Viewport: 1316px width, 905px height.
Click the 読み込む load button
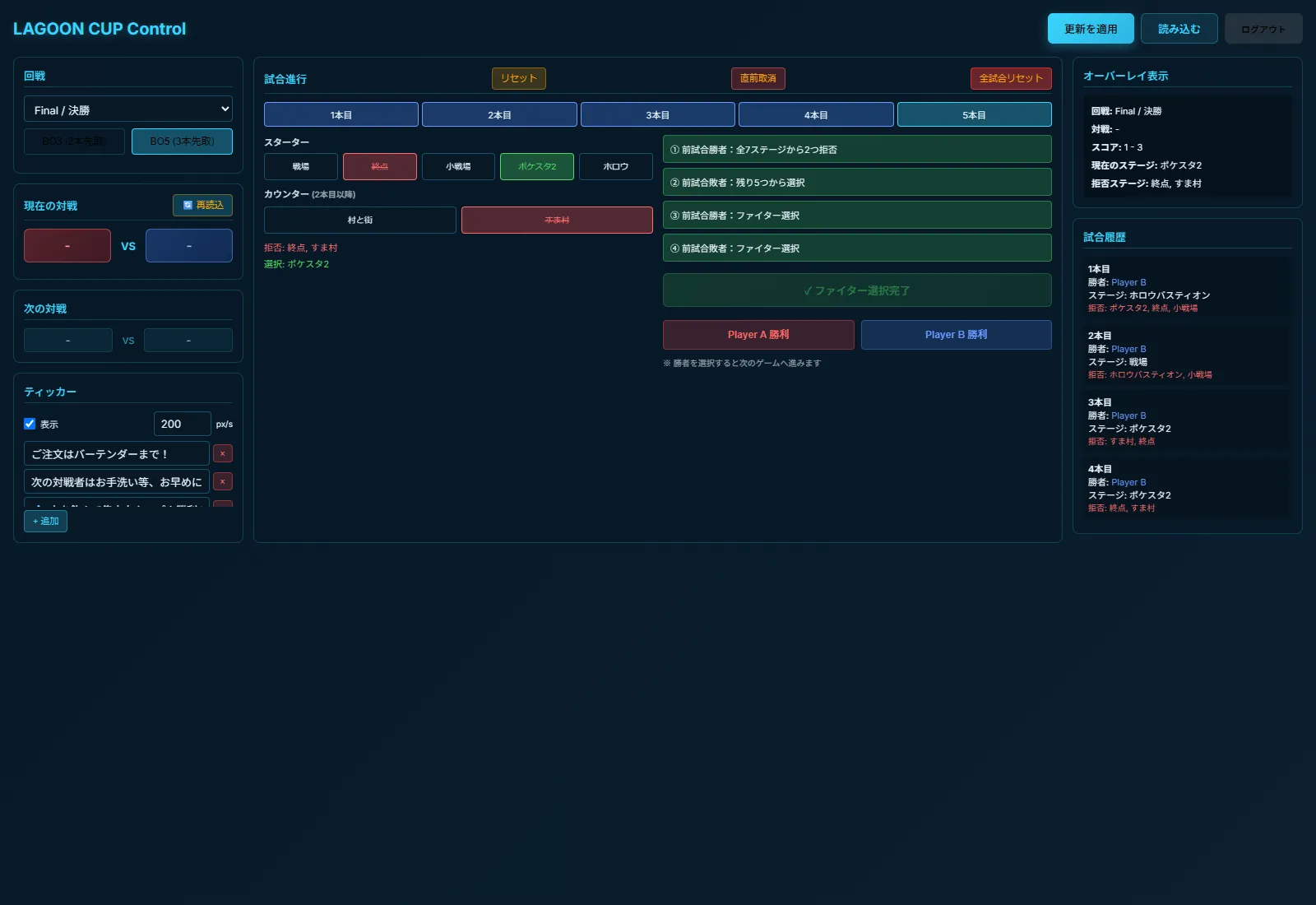coord(1179,29)
